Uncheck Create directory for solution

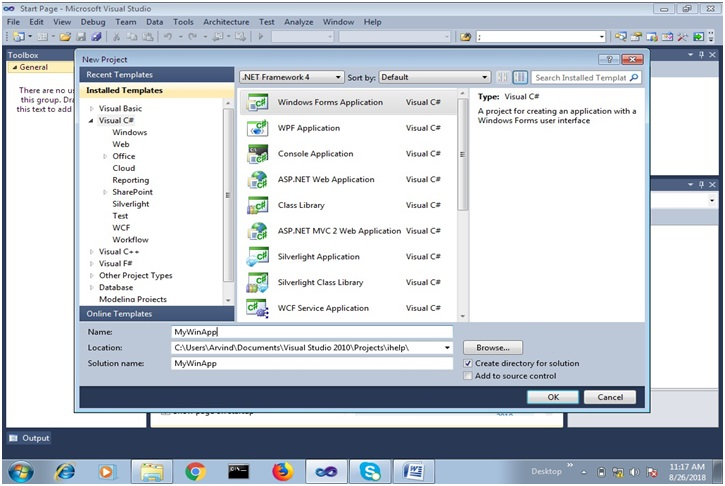(468, 363)
